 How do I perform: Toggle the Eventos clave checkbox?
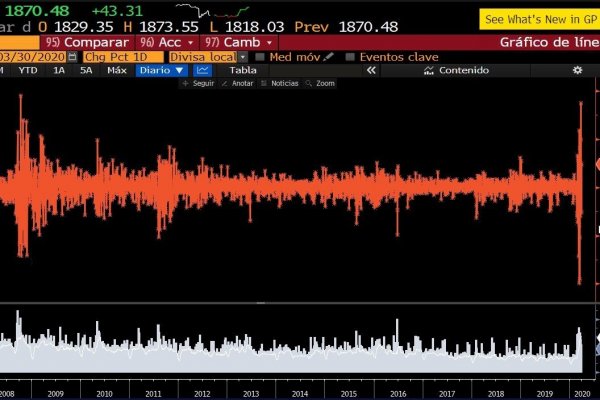350,57
